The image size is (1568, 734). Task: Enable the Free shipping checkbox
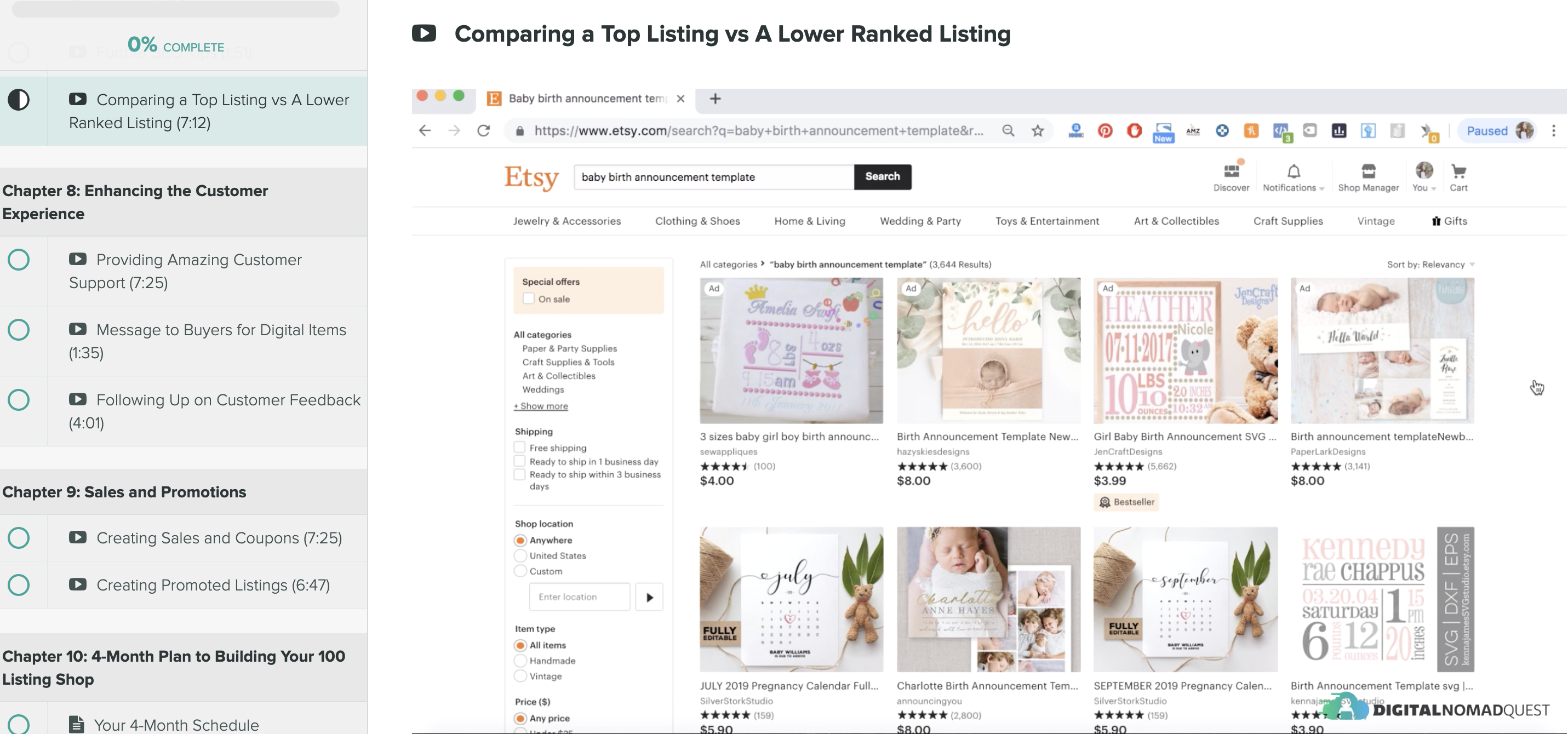[519, 448]
